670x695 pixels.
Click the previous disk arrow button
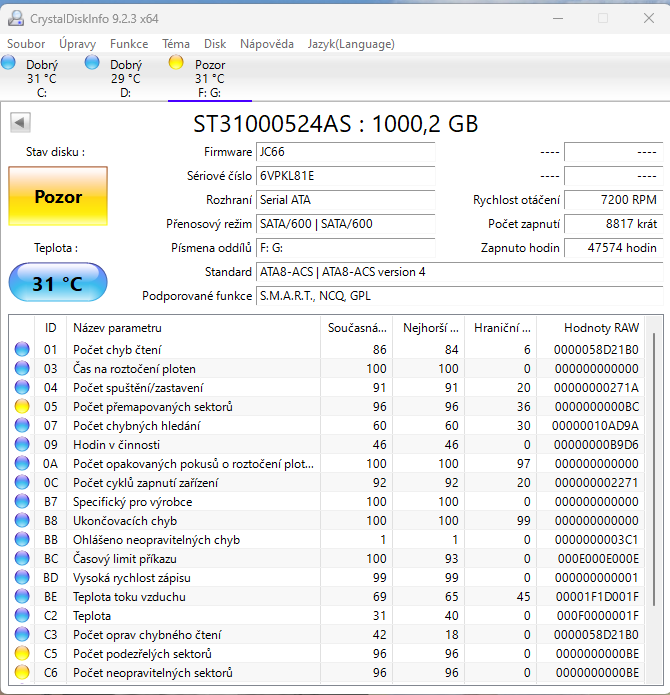[20, 122]
